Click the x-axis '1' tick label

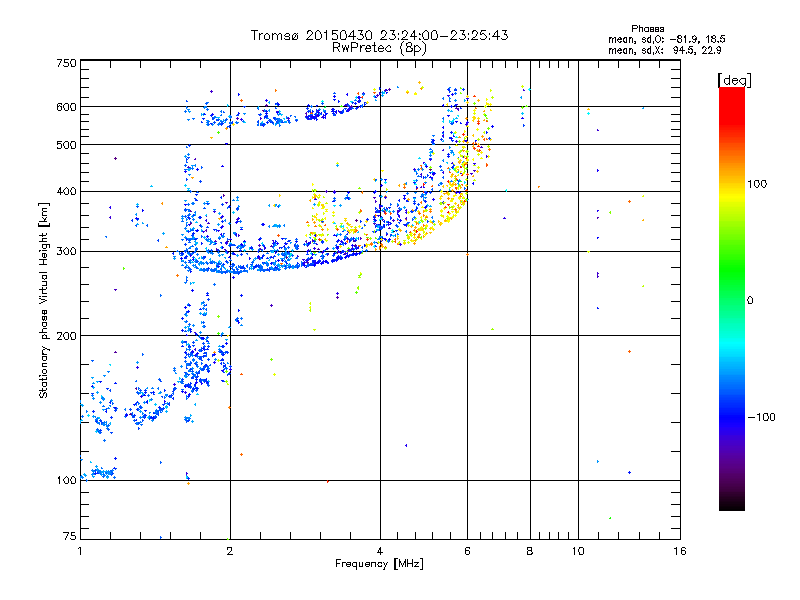[x=80, y=551]
